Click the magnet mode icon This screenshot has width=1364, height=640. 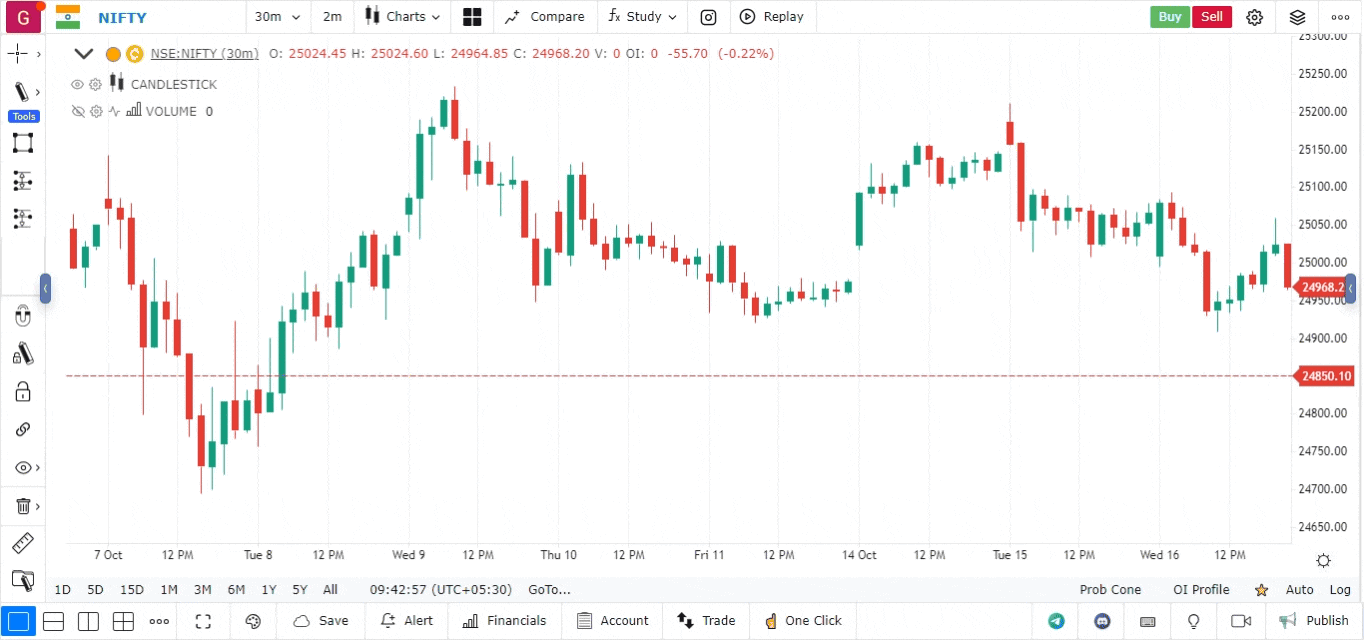pos(22,317)
